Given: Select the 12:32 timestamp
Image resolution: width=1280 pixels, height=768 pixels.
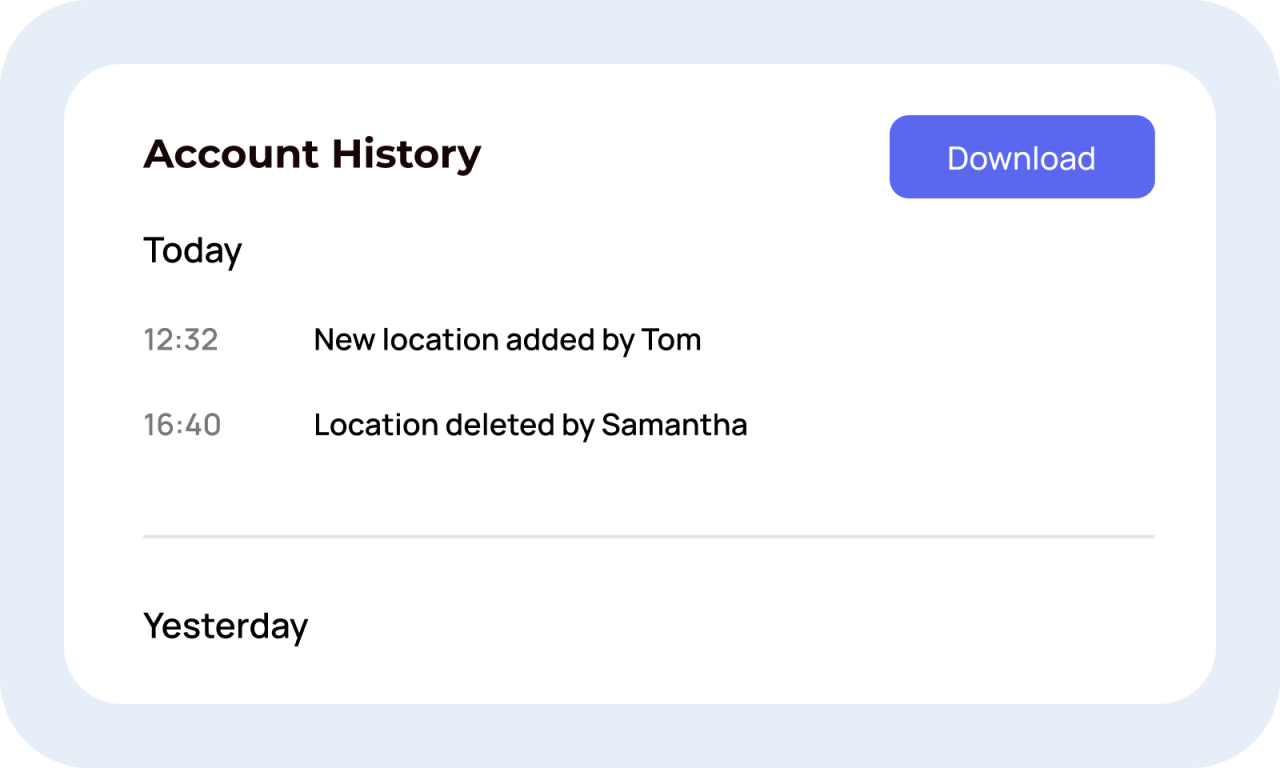Looking at the screenshot, I should point(181,340).
